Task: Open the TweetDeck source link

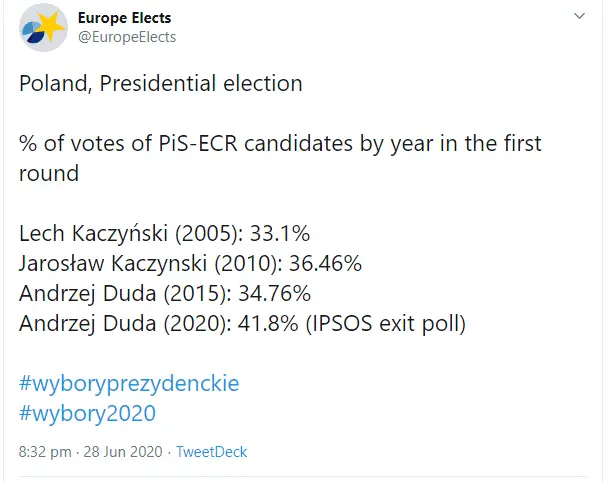Action: (x=211, y=452)
